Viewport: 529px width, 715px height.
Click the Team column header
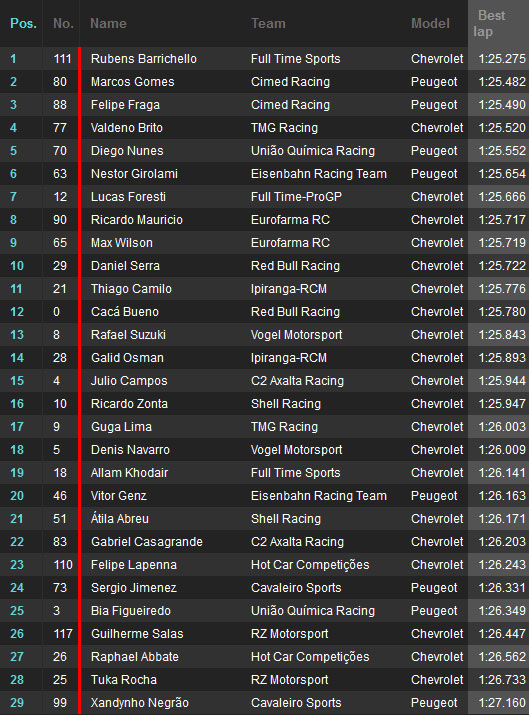pyautogui.click(x=268, y=23)
